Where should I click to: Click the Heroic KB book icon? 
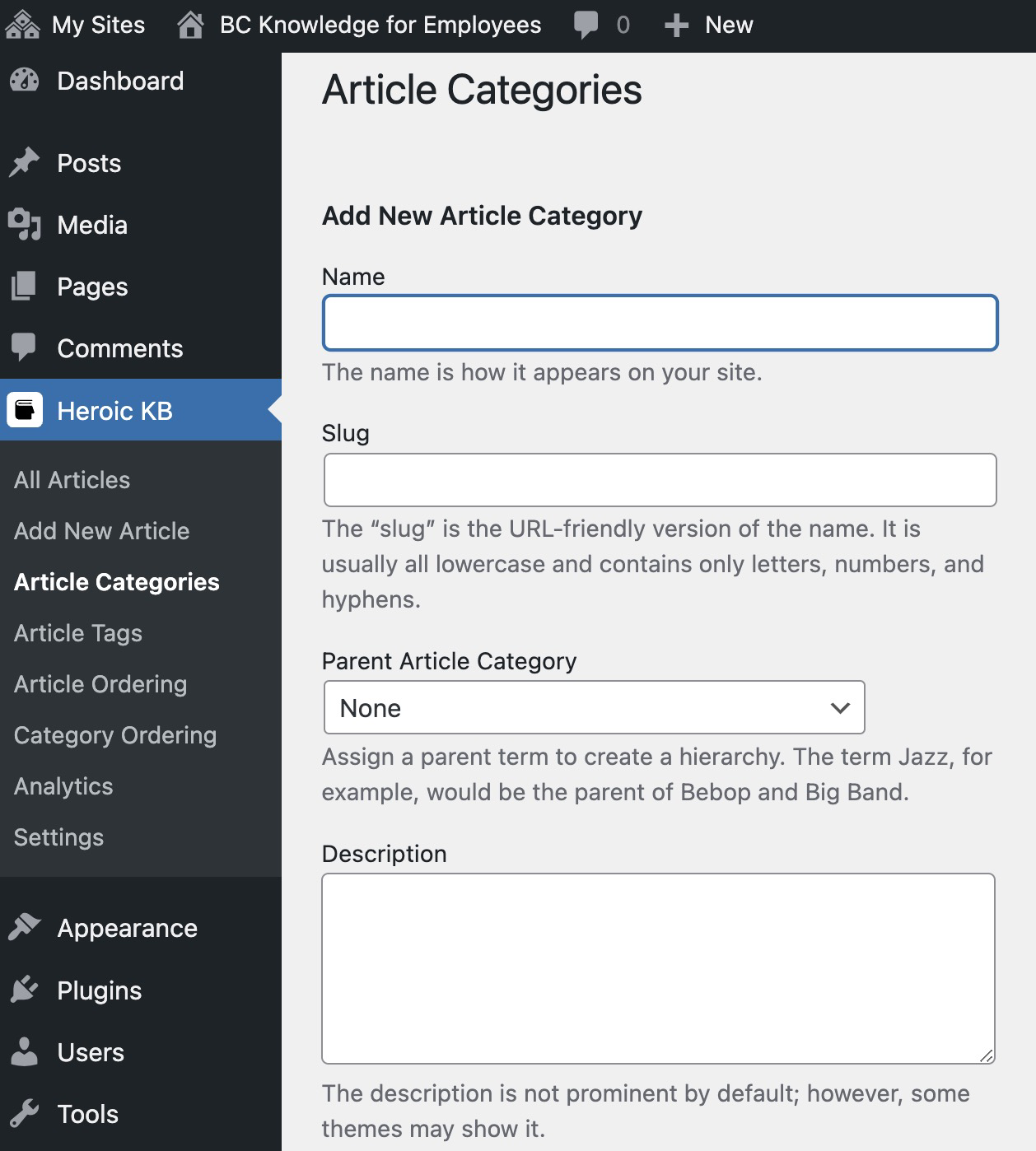26,411
